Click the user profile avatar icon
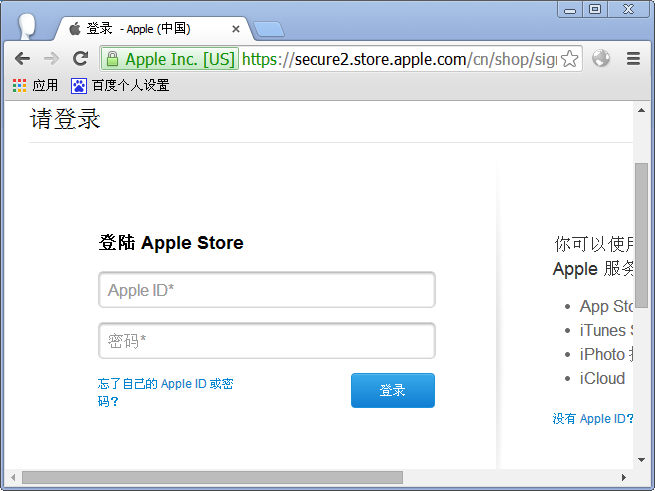This screenshot has width=655, height=491. point(27,26)
